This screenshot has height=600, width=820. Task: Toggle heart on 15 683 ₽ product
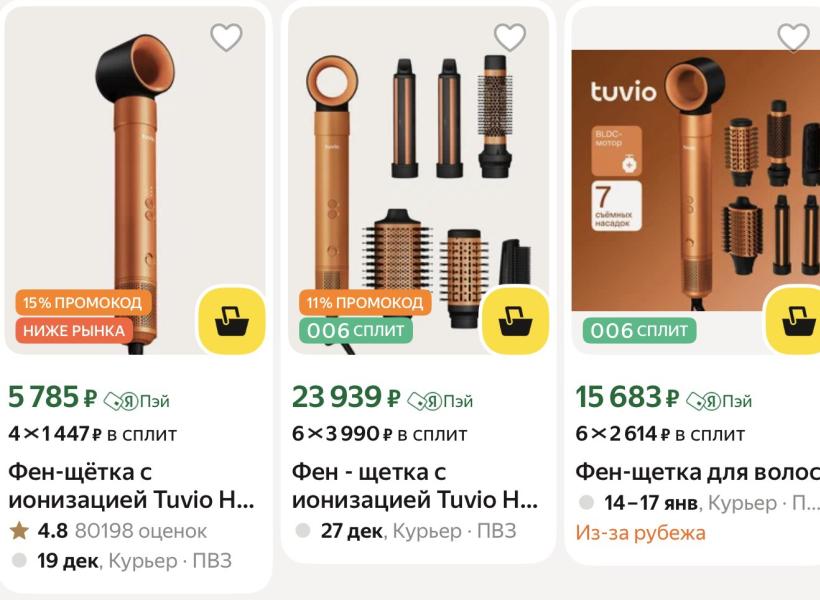(793, 37)
